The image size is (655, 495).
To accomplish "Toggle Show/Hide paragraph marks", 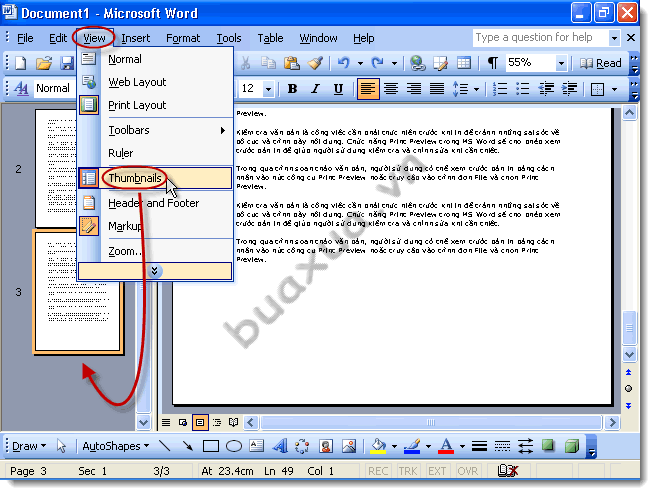I will point(493,63).
